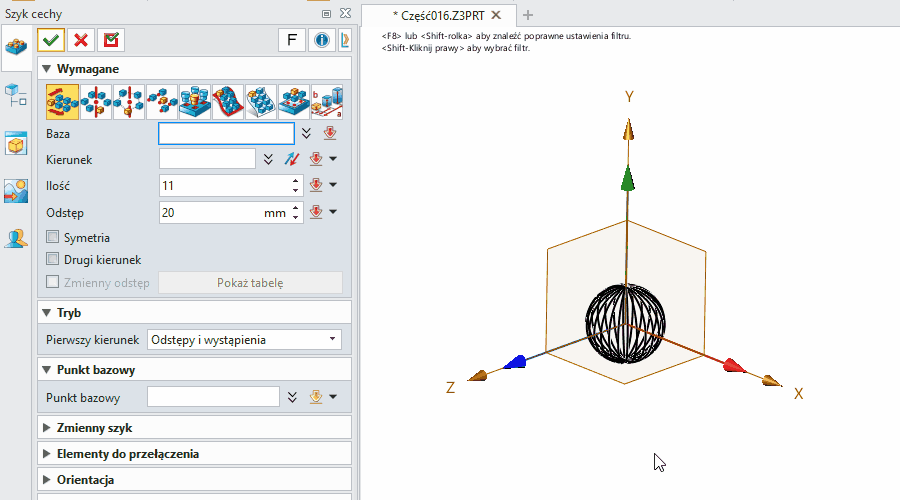Collapse the Wymagane section
This screenshot has width=900, height=500.
click(x=48, y=69)
